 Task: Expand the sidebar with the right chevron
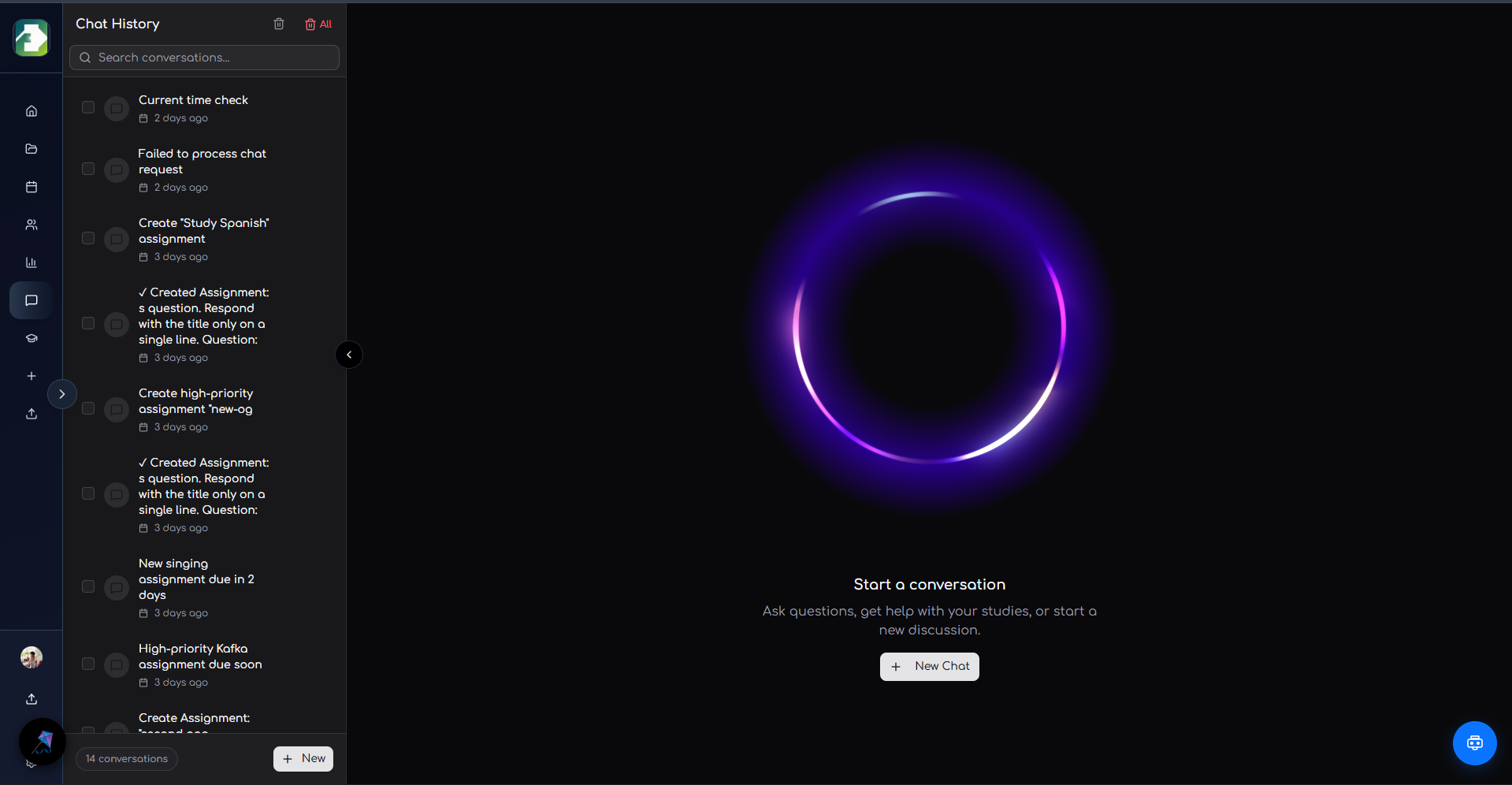click(62, 394)
